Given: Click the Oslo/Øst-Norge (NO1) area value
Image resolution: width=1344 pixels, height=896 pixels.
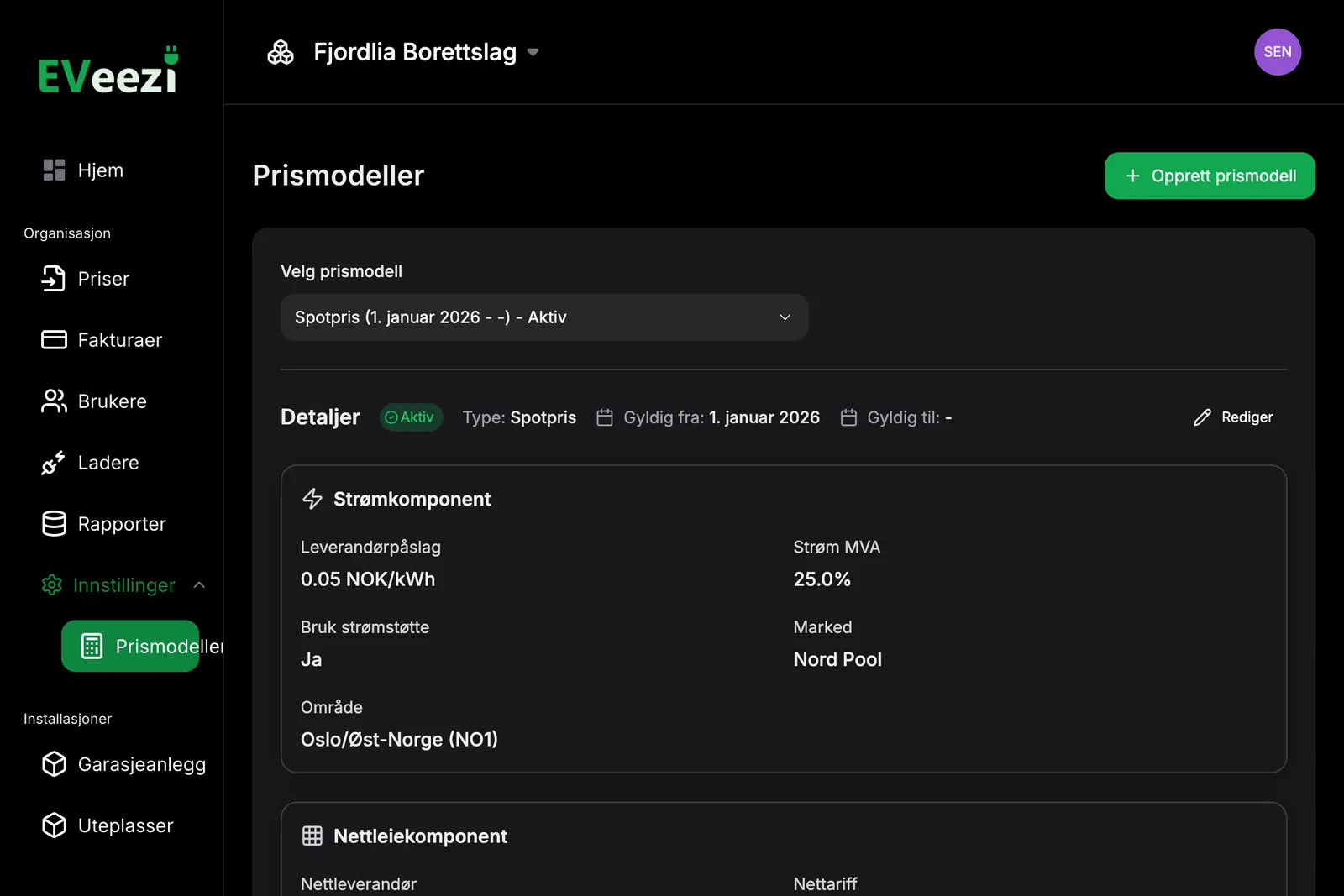Looking at the screenshot, I should (399, 740).
